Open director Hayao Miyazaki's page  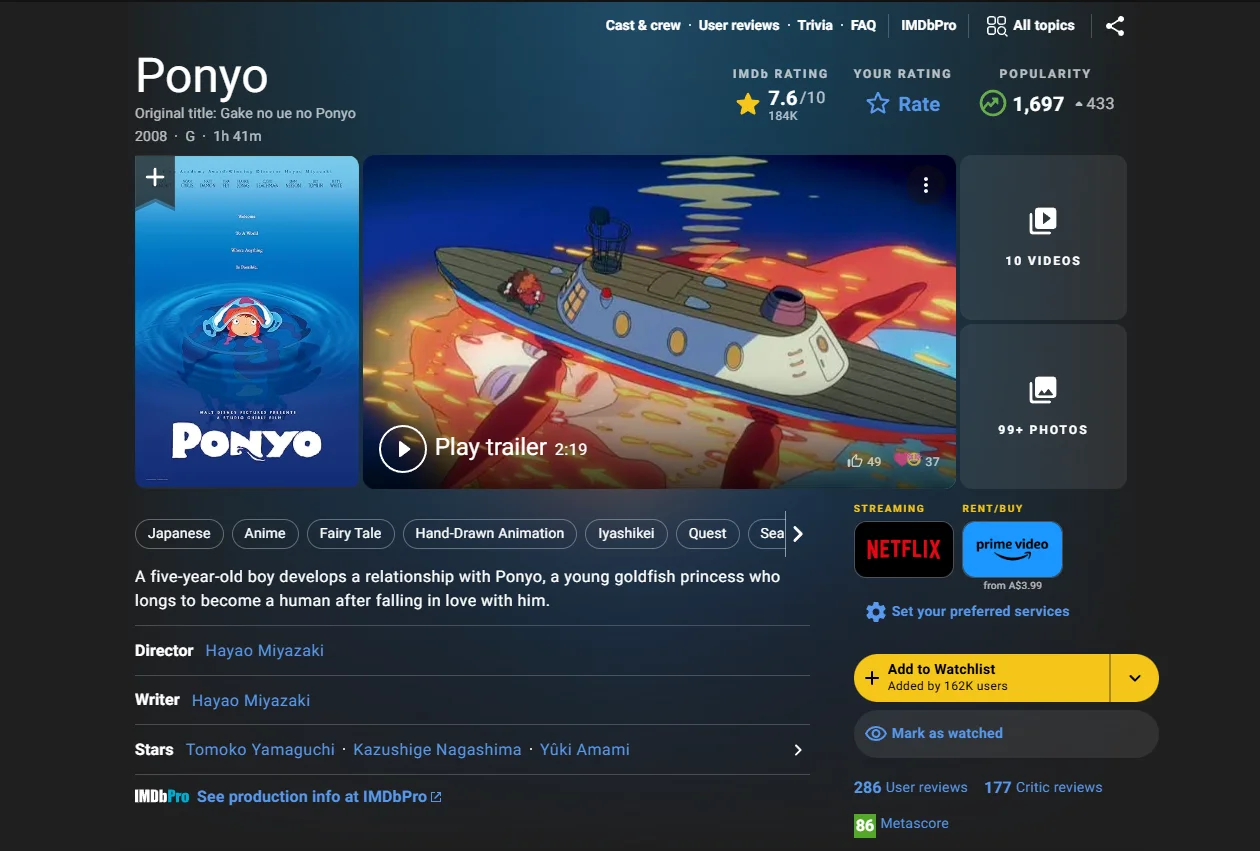(x=263, y=650)
